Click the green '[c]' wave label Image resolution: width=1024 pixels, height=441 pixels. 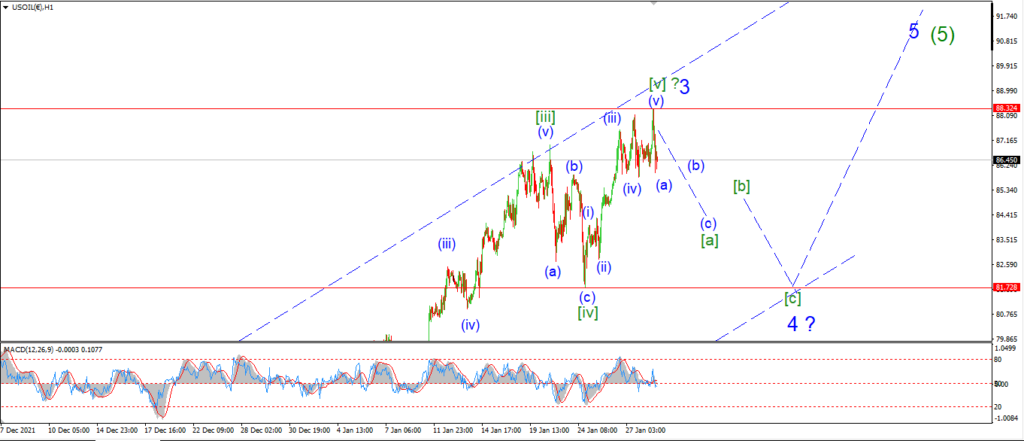click(792, 298)
